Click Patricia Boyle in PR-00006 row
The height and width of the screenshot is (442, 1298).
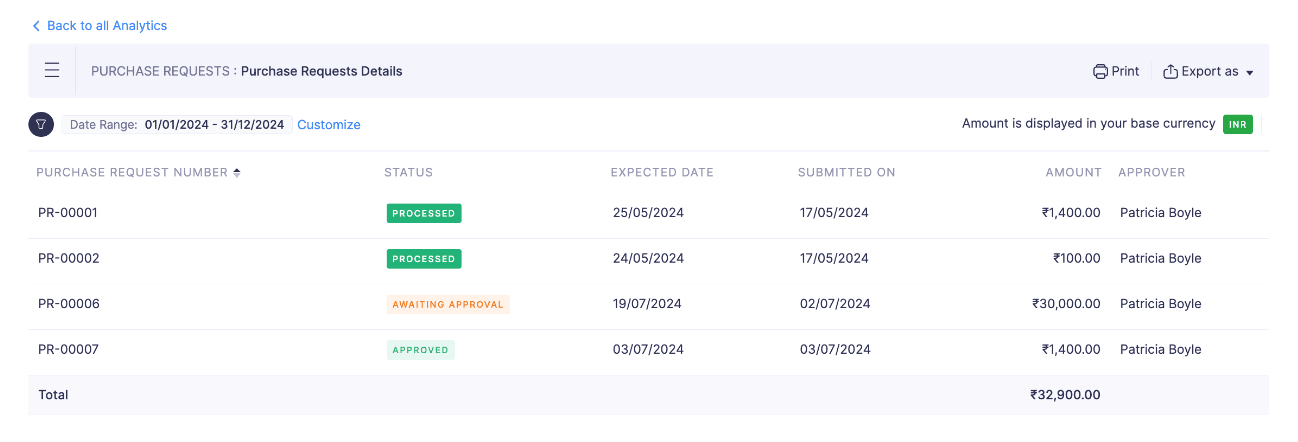click(x=1161, y=304)
